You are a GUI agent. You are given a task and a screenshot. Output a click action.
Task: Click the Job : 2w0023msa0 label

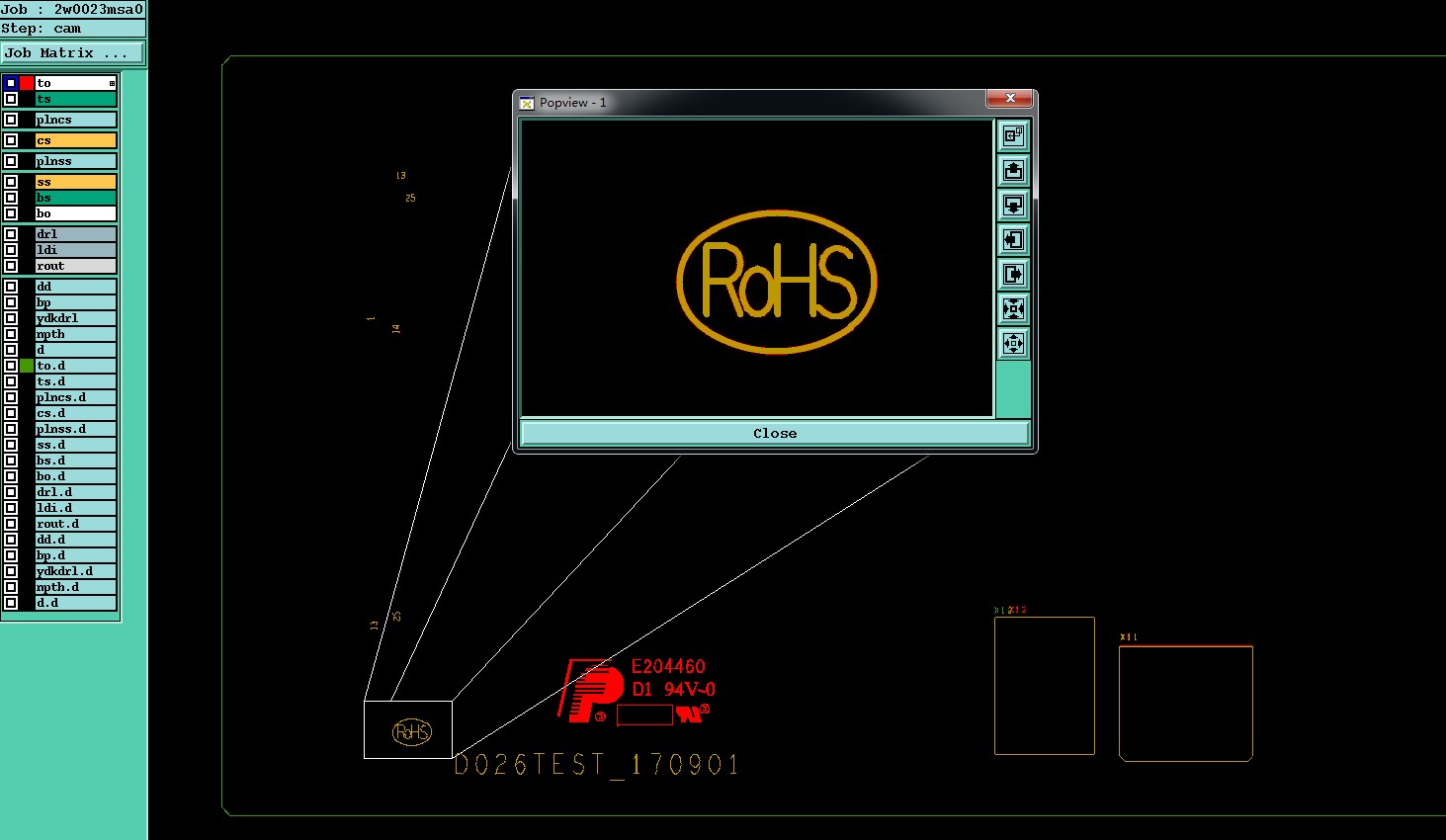point(72,9)
